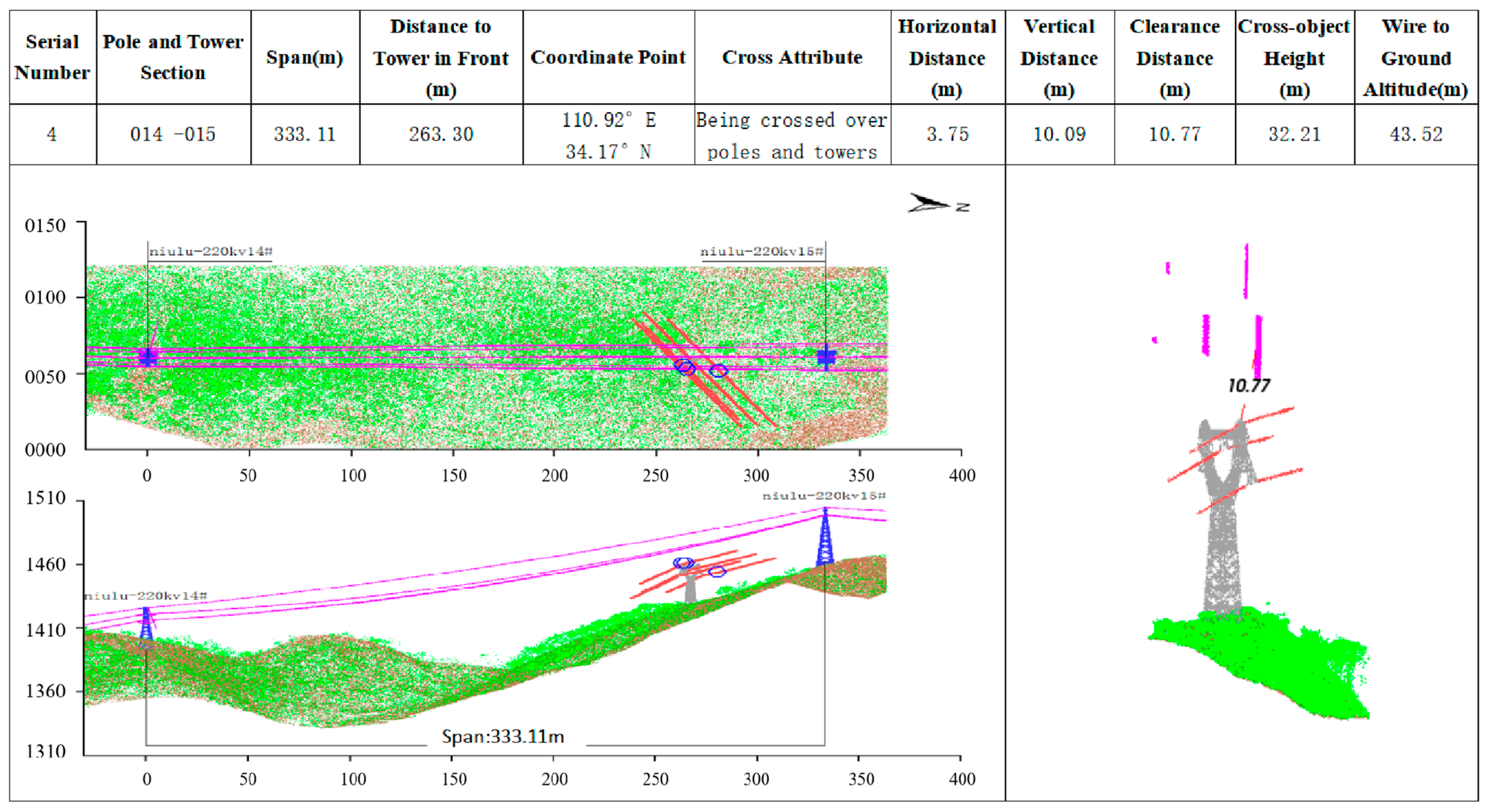
Task: Select the Coordinate Point header cell
Action: tap(608, 57)
